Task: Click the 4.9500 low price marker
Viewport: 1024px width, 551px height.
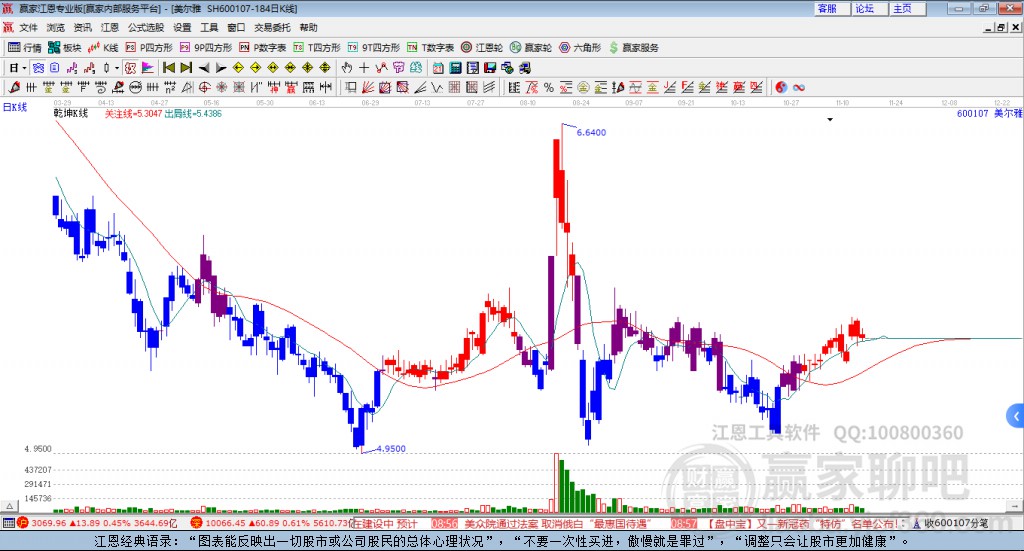Action: click(x=391, y=449)
